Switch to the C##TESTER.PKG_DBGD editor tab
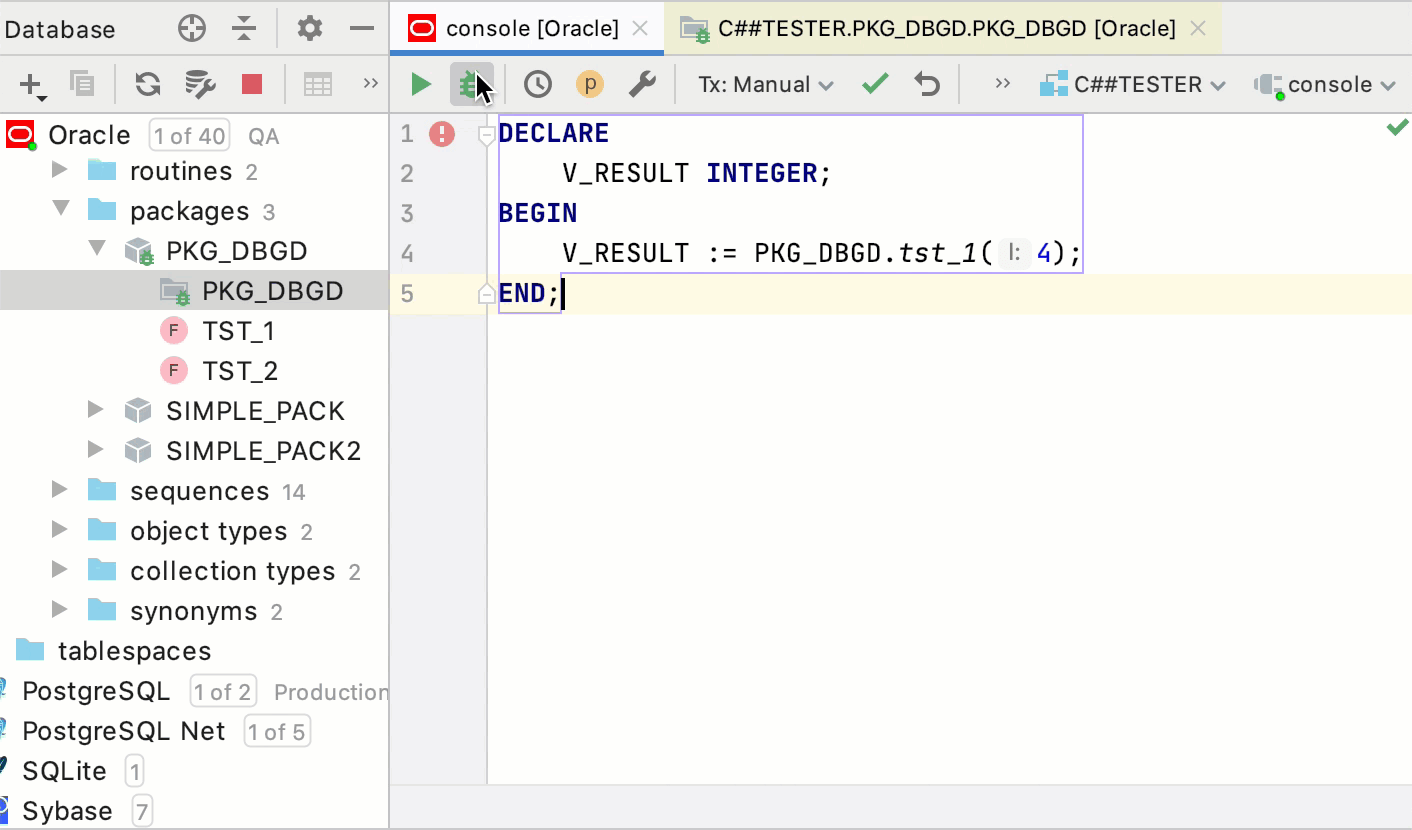1412x830 pixels. pos(935,29)
